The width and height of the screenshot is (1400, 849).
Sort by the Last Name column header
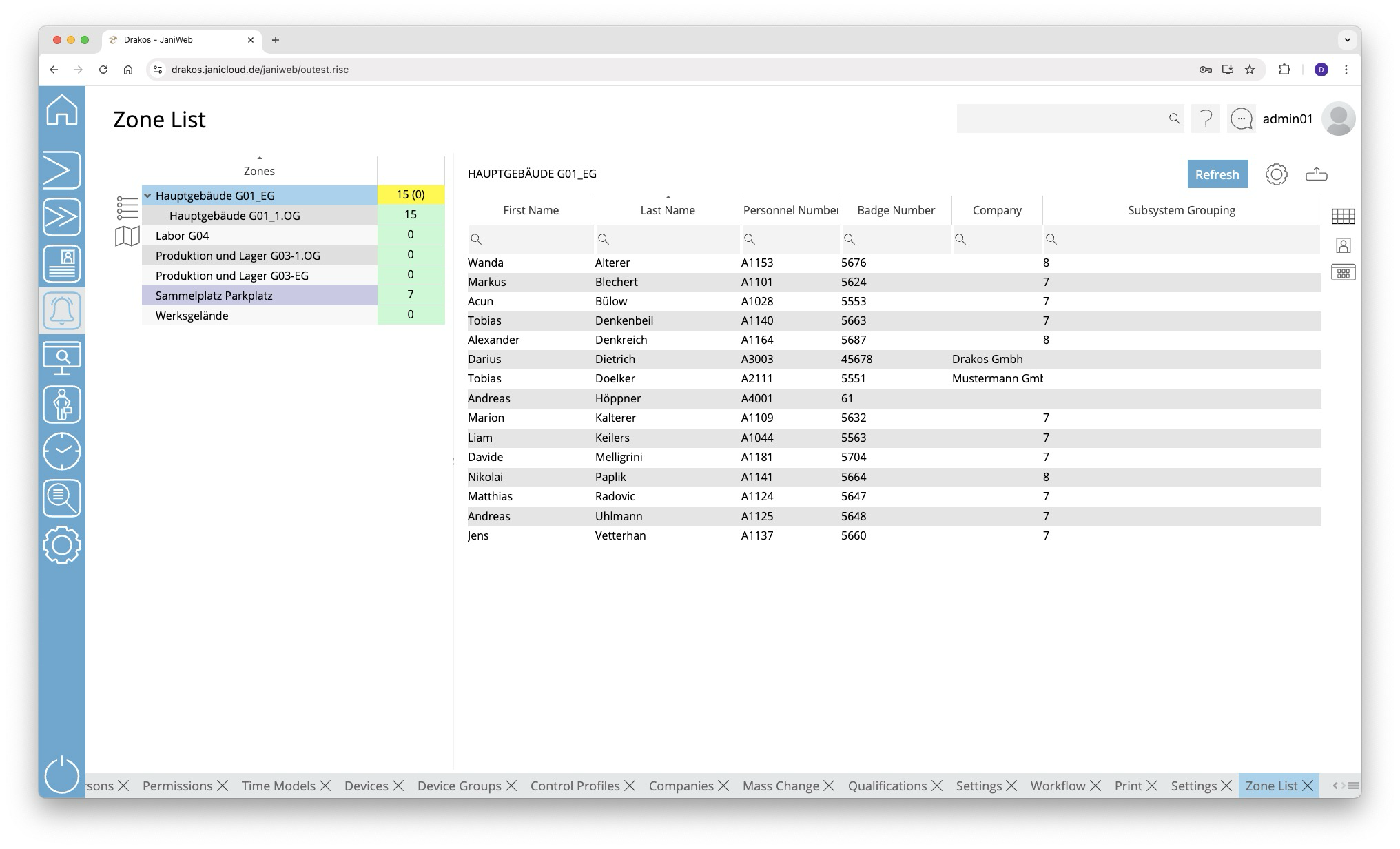(x=667, y=210)
